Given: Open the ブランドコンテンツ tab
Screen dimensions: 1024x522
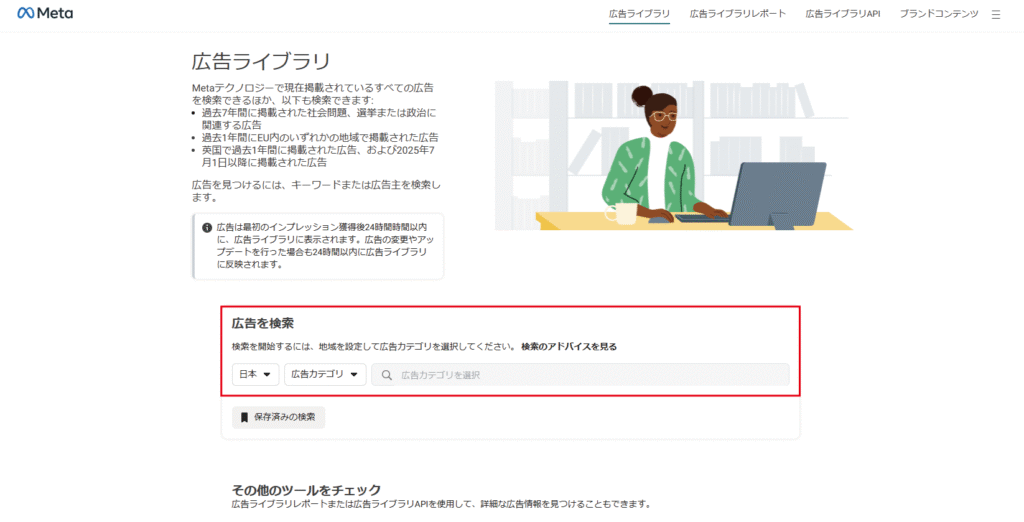Looking at the screenshot, I should [938, 14].
